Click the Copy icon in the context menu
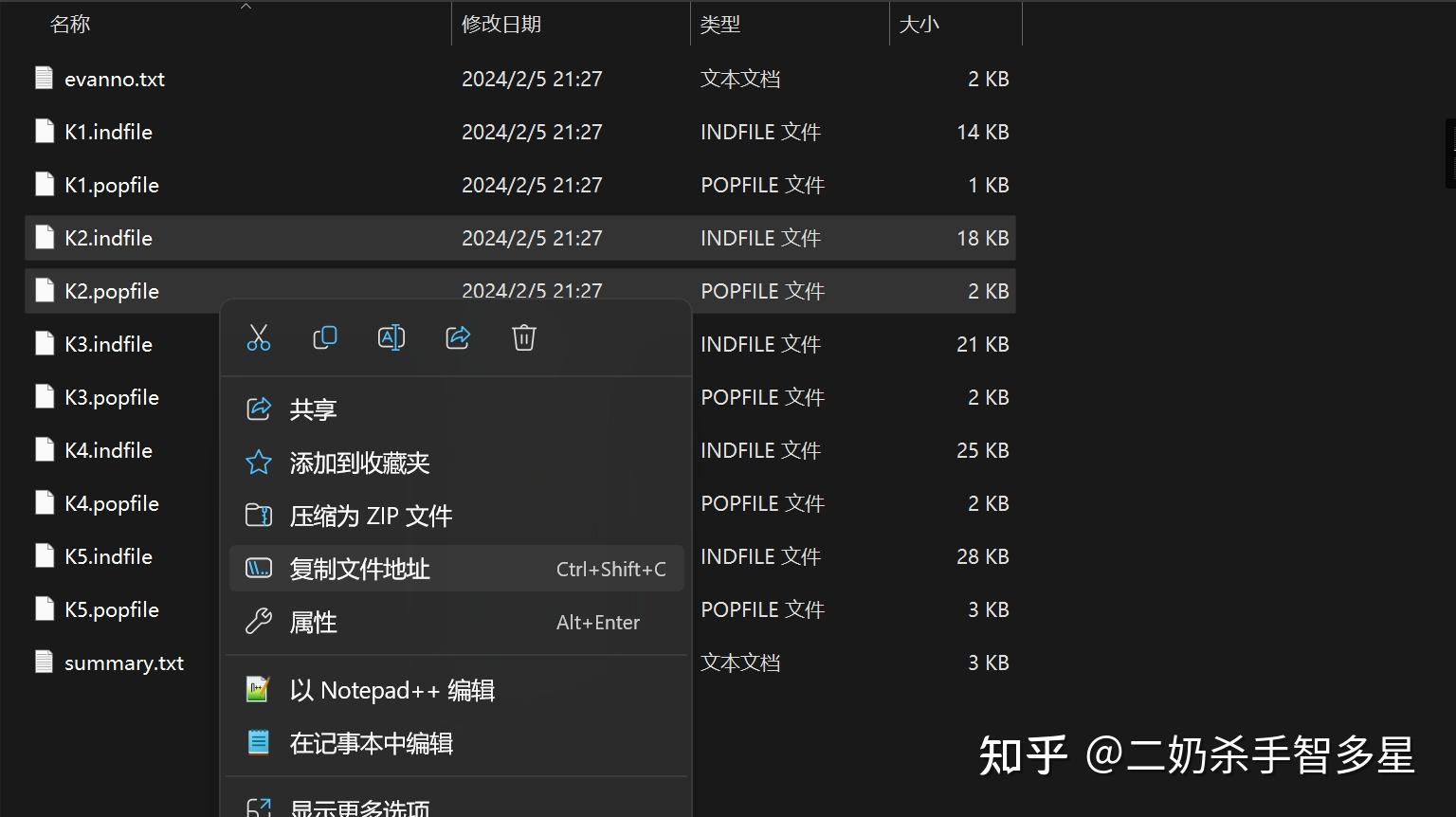The image size is (1456, 817). pyautogui.click(x=325, y=336)
